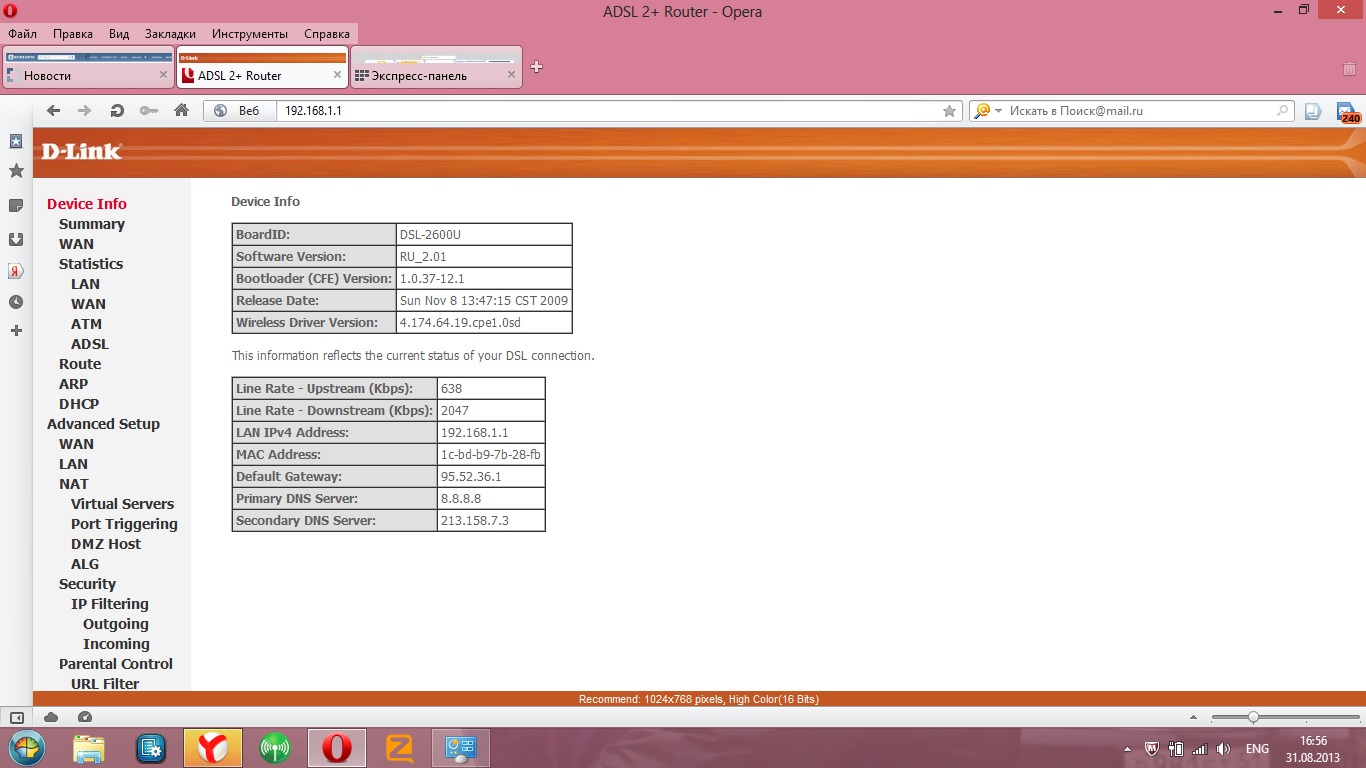Go to the Opera home page
This screenshot has height=768, width=1366.
(181, 111)
